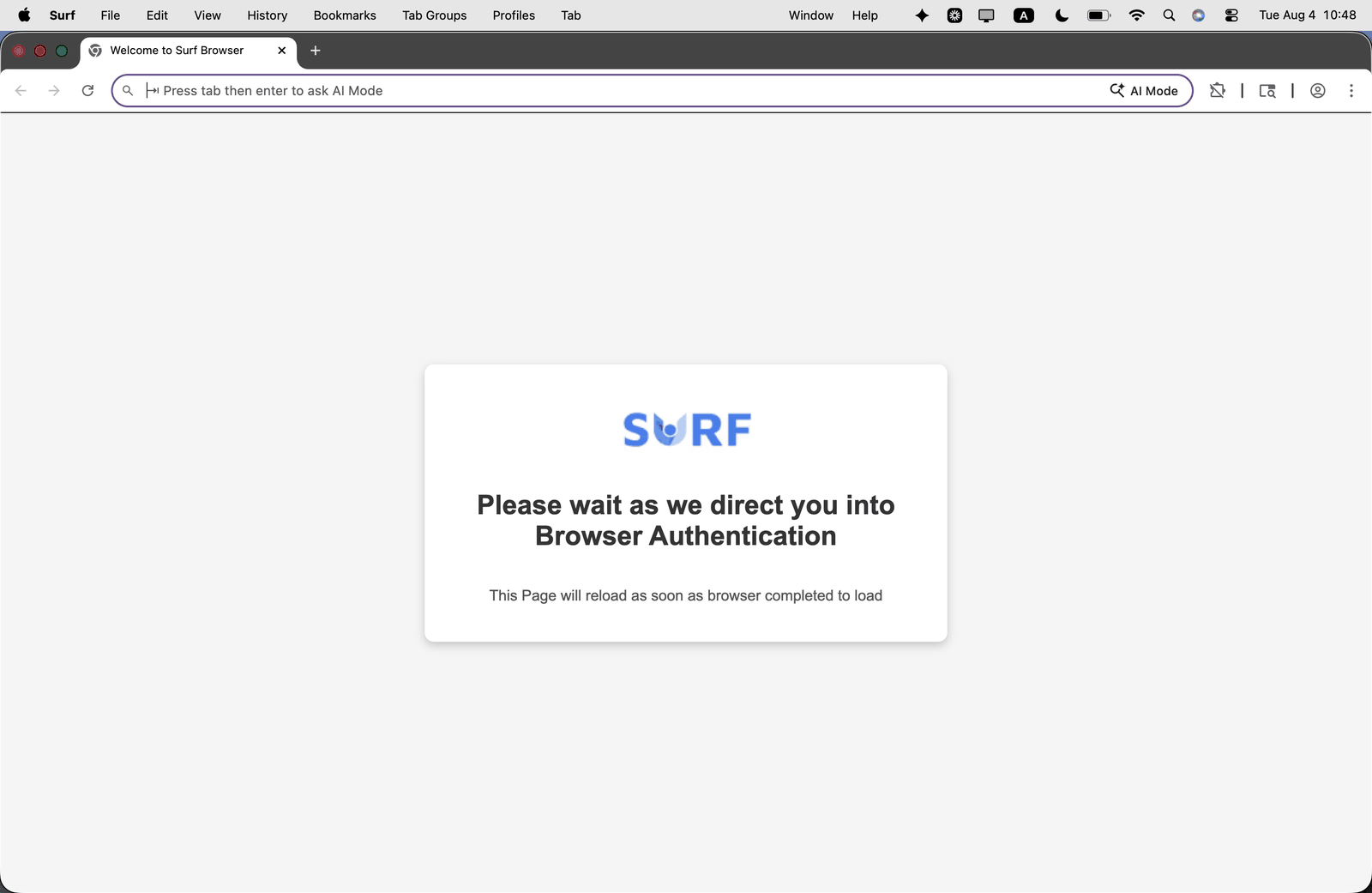Reload the current page
This screenshot has width=1372, height=893.
[x=87, y=91]
